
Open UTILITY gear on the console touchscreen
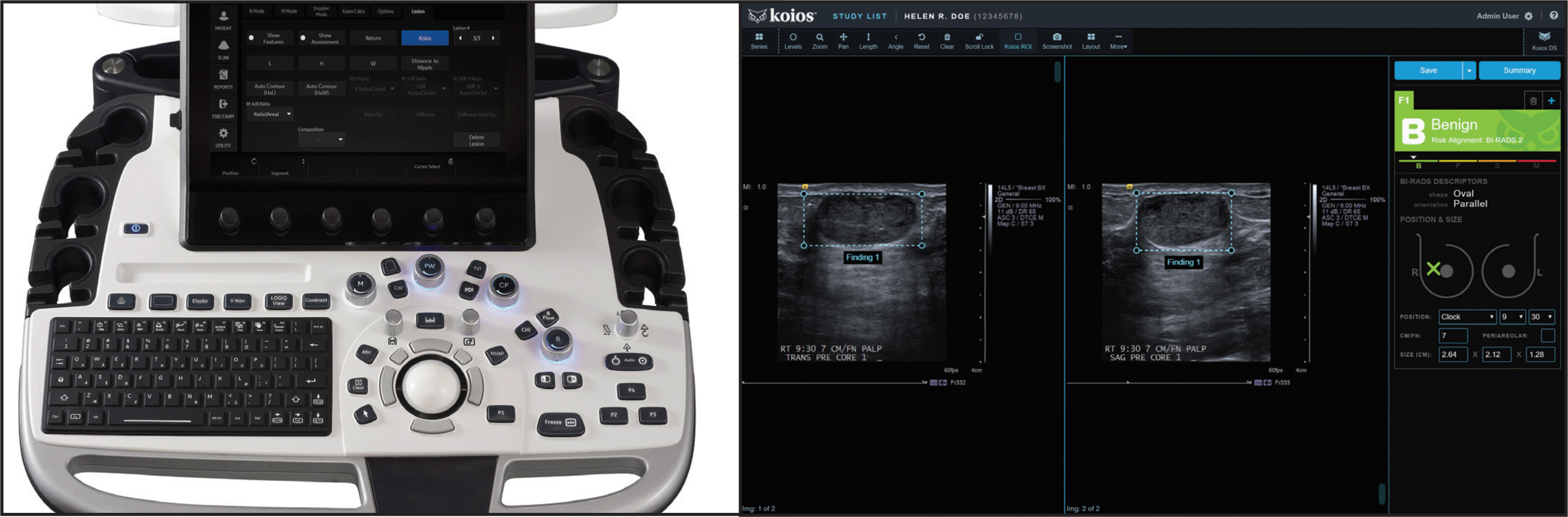pyautogui.click(x=223, y=138)
